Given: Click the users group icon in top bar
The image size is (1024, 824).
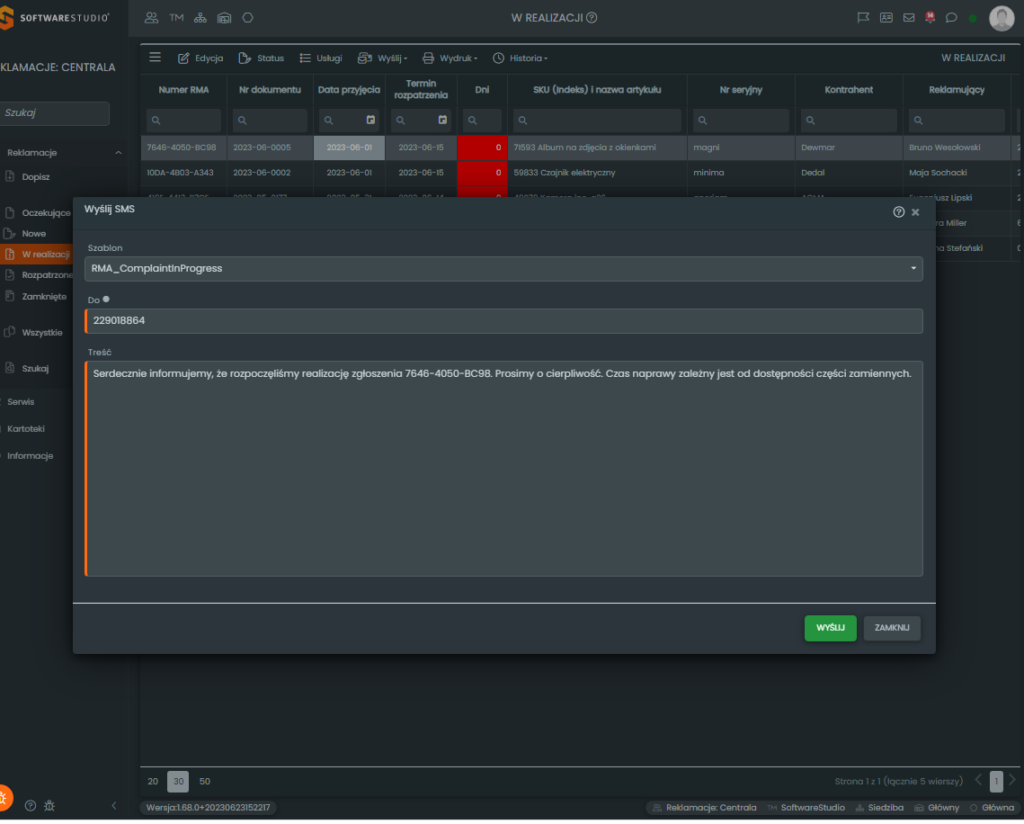Looking at the screenshot, I should [152, 18].
